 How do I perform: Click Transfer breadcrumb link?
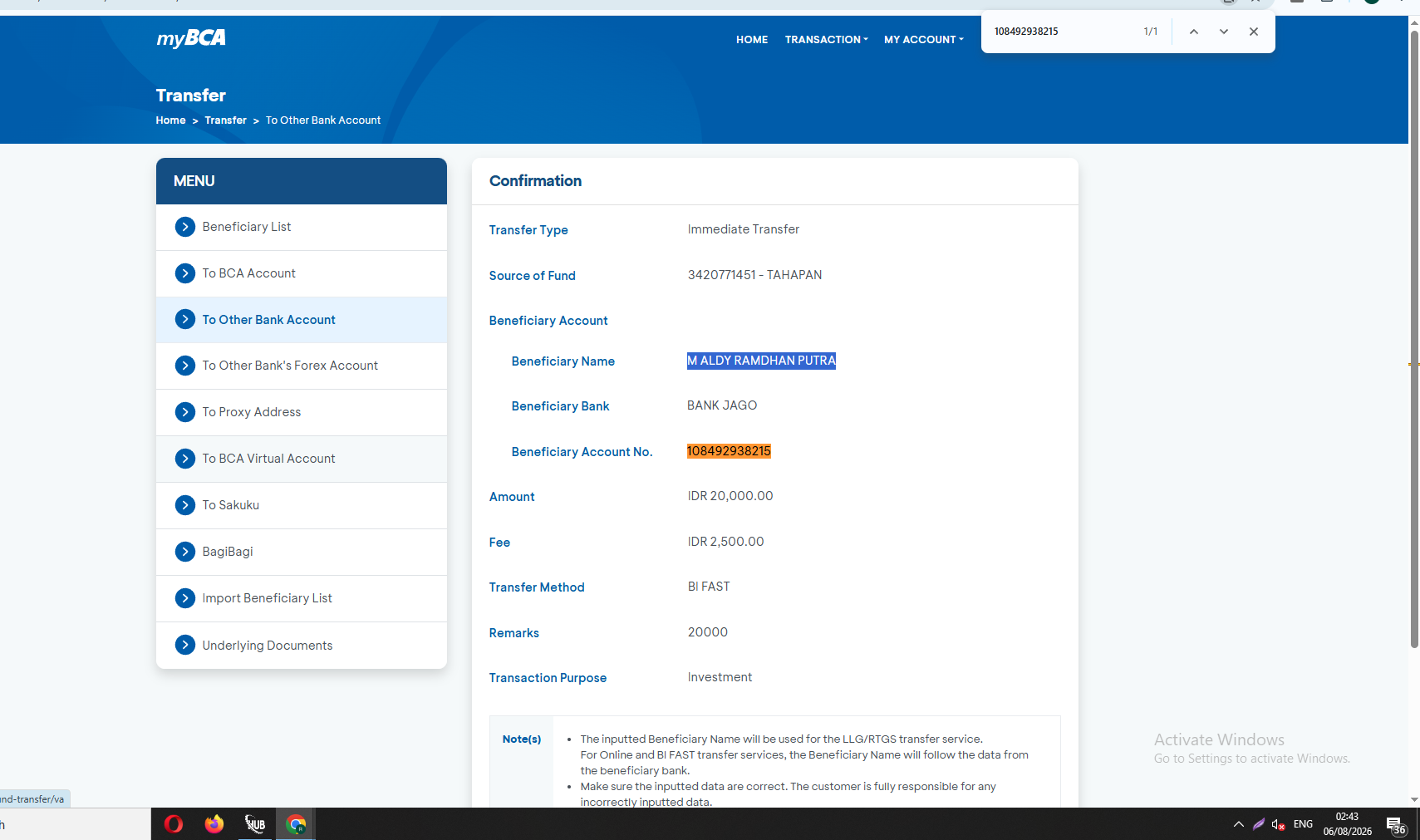tap(226, 120)
